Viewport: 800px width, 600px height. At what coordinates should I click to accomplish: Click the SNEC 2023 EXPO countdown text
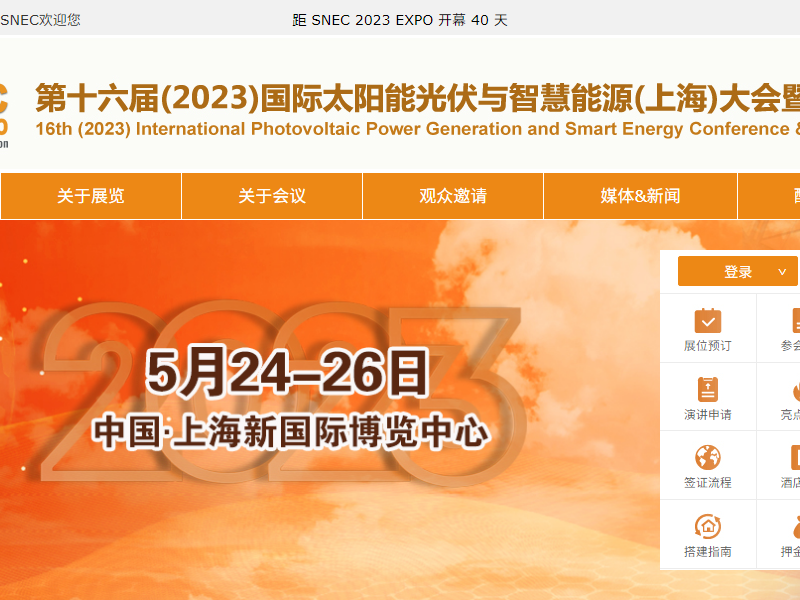click(x=400, y=17)
